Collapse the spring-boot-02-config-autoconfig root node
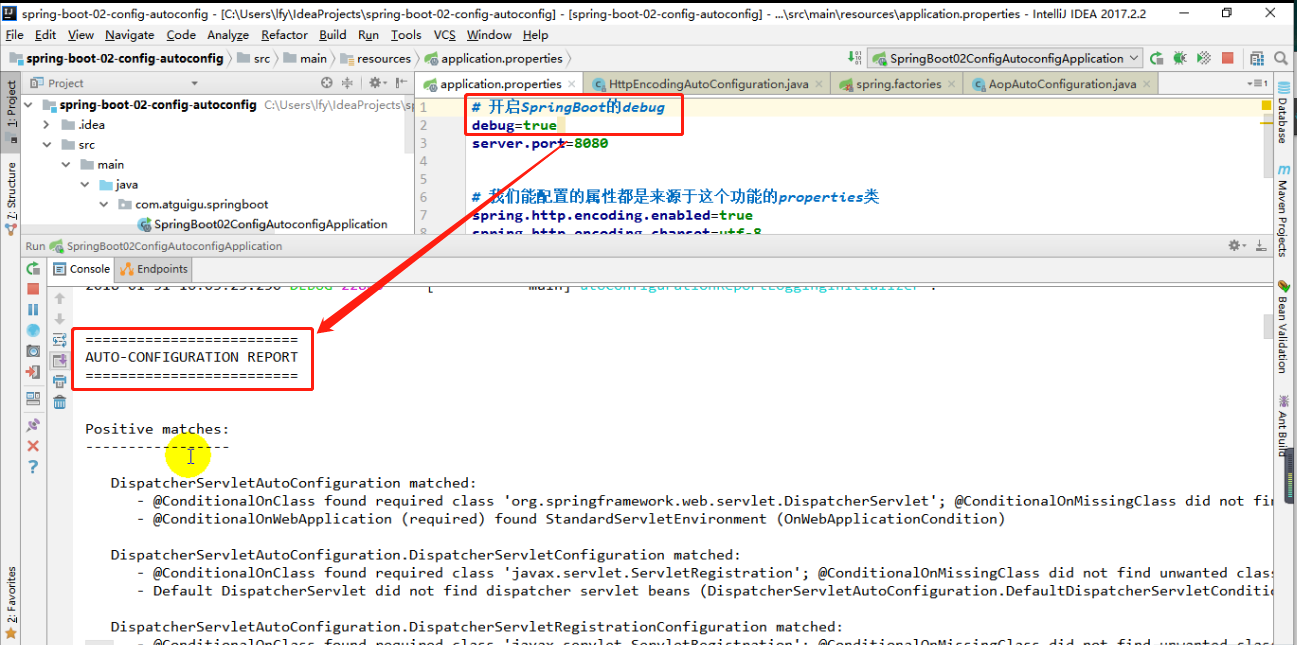Viewport: 1297px width, 645px height. point(28,105)
